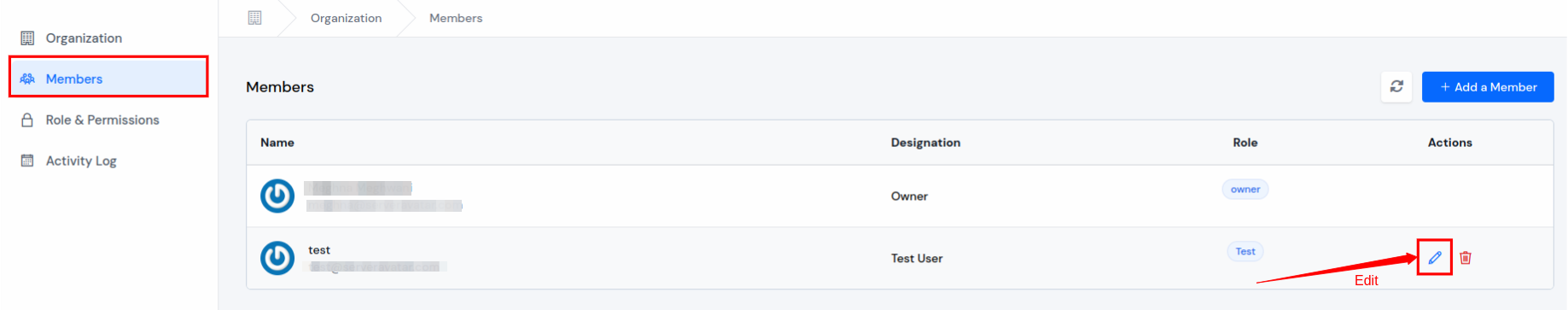This screenshot has width=1568, height=310.
Task: Click the refresh members list icon
Action: (1396, 86)
